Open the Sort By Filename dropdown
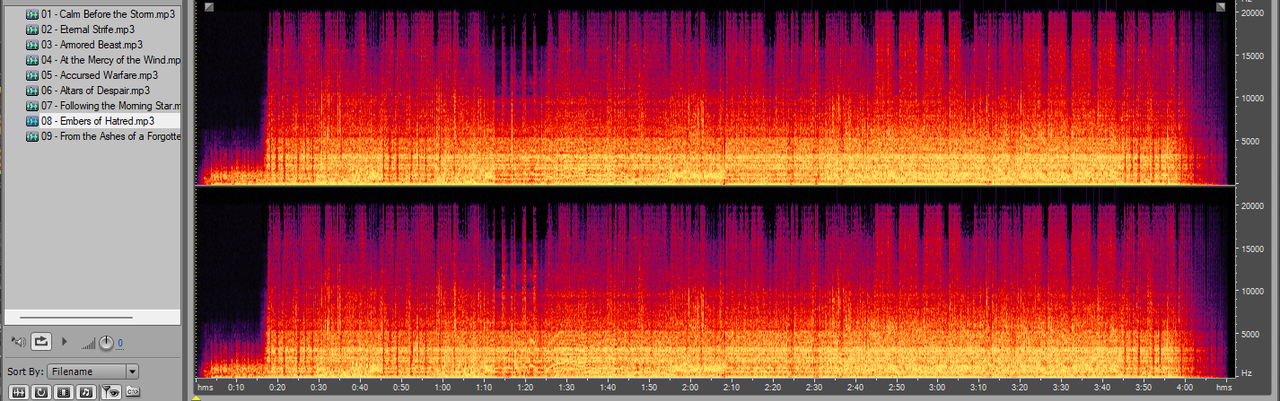This screenshot has height=401, width=1280. pyautogui.click(x=91, y=371)
